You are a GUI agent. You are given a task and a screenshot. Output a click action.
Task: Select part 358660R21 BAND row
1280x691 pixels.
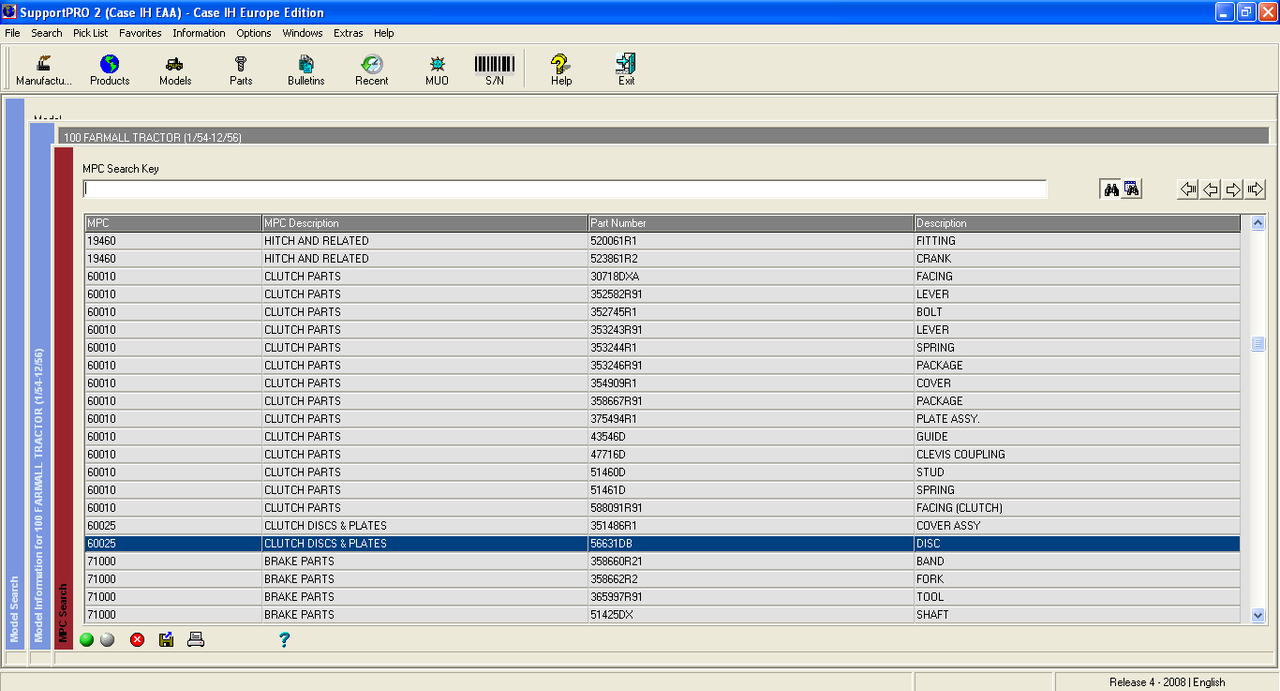click(662, 561)
